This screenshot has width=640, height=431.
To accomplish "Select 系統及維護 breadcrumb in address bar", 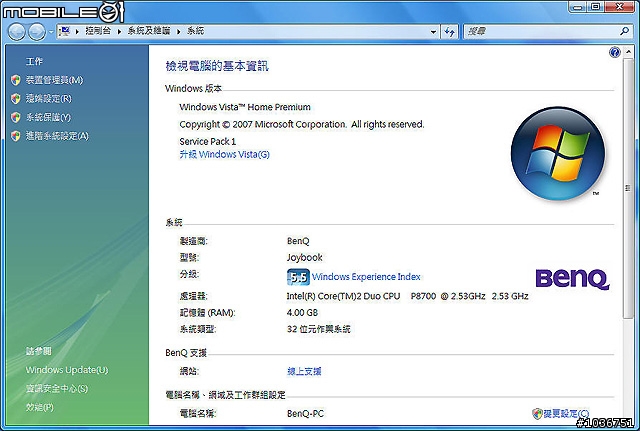I will point(149,31).
